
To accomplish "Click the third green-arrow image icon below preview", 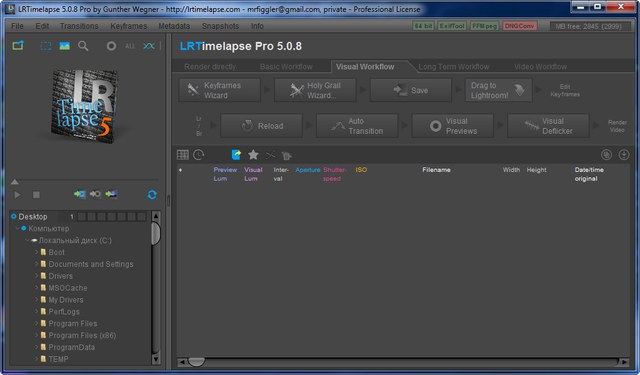I will tap(111, 194).
